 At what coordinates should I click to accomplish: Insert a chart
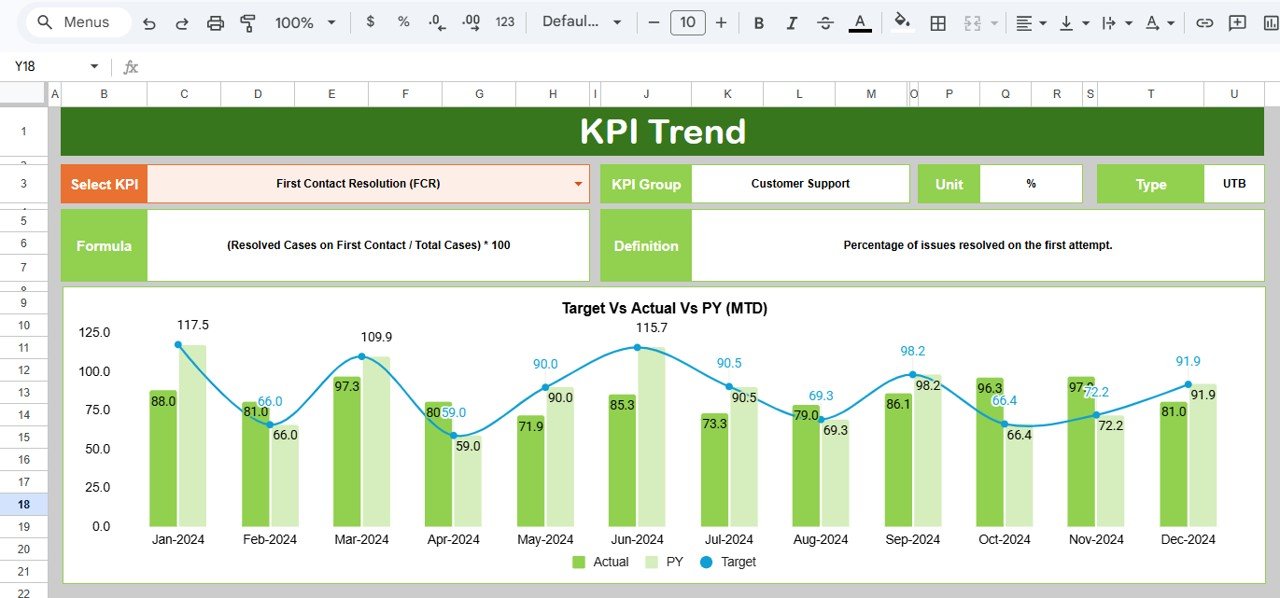coord(1271,22)
